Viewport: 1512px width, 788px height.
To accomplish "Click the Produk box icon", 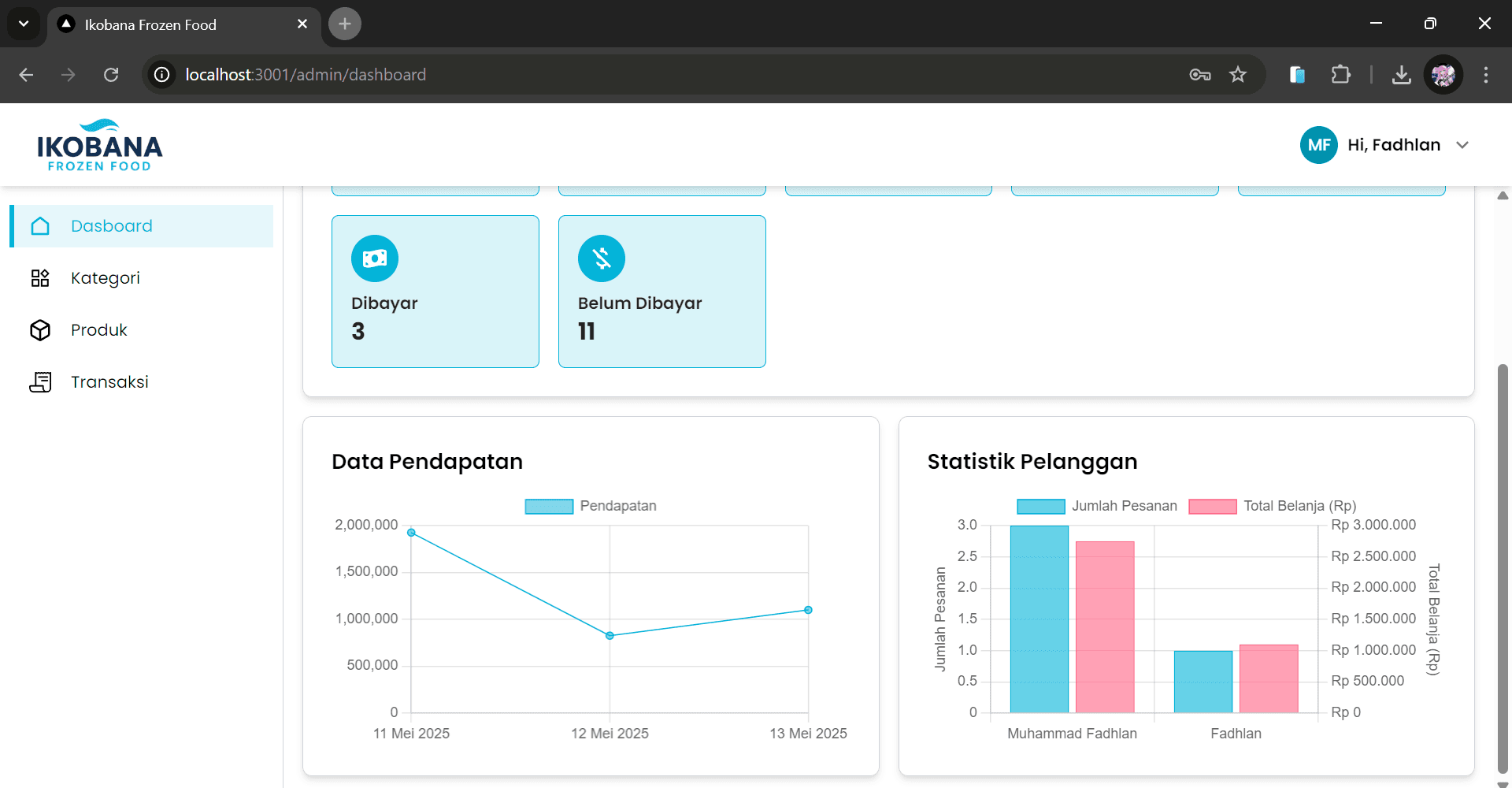I will tap(40, 330).
